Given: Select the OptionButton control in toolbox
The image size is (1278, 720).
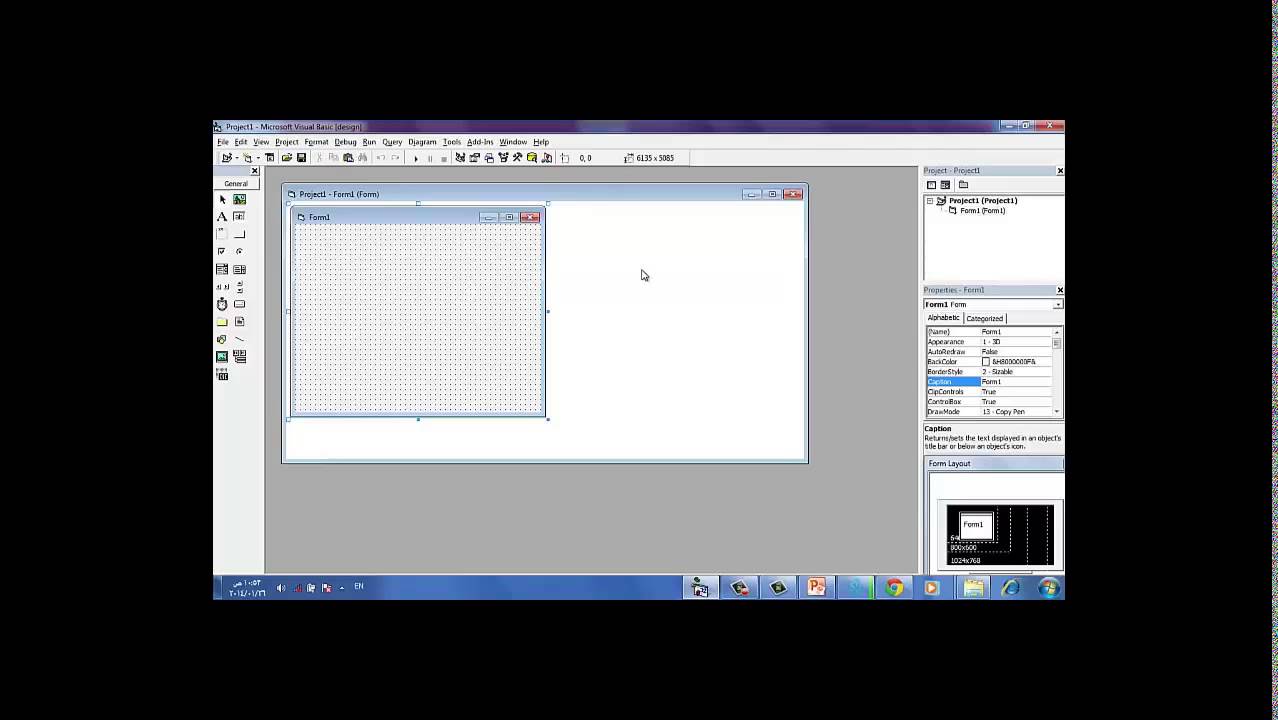Looking at the screenshot, I should (239, 251).
